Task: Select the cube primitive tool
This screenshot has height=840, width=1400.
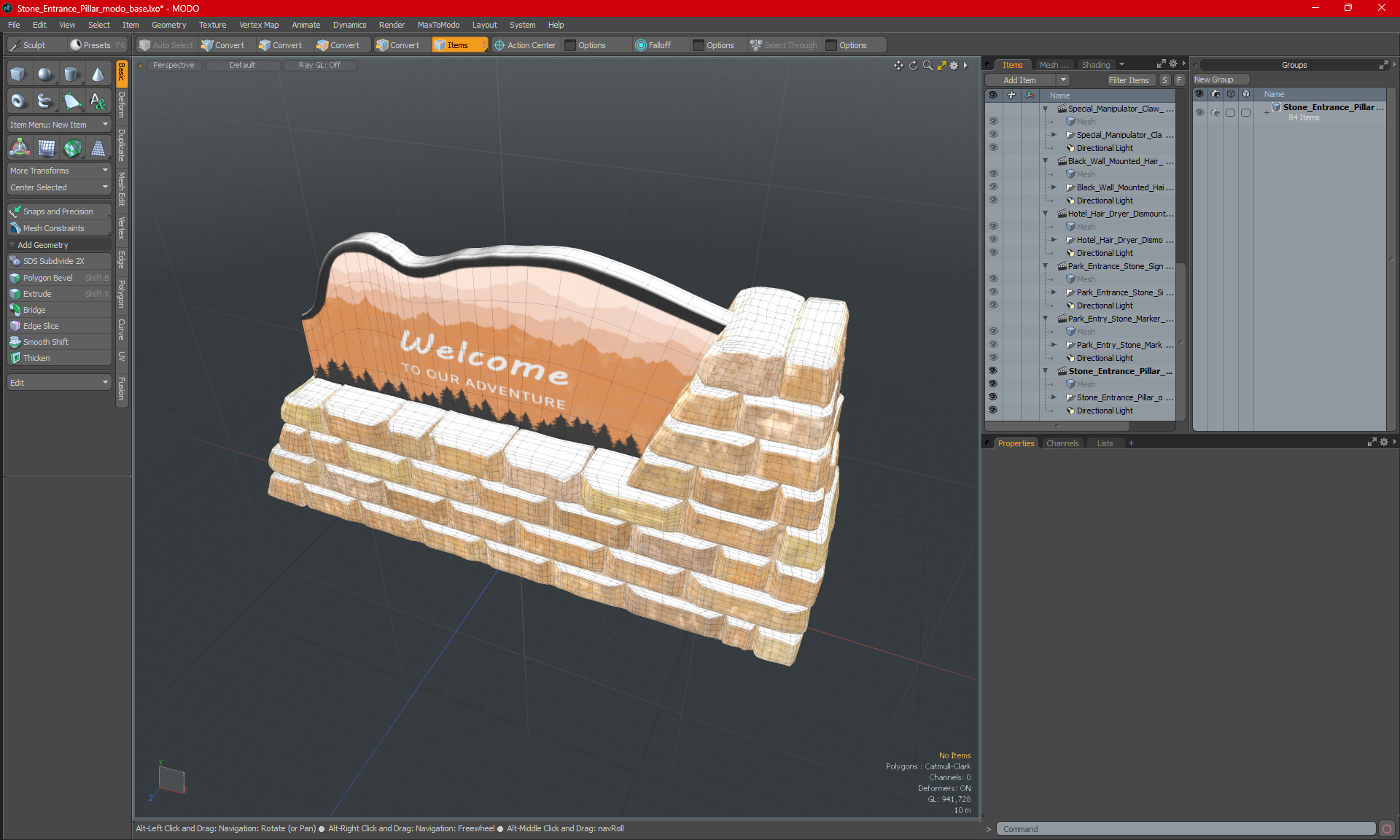Action: 18,74
